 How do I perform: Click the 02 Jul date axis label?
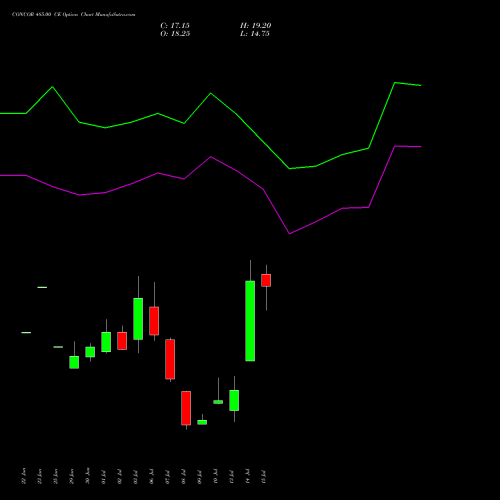(120, 477)
